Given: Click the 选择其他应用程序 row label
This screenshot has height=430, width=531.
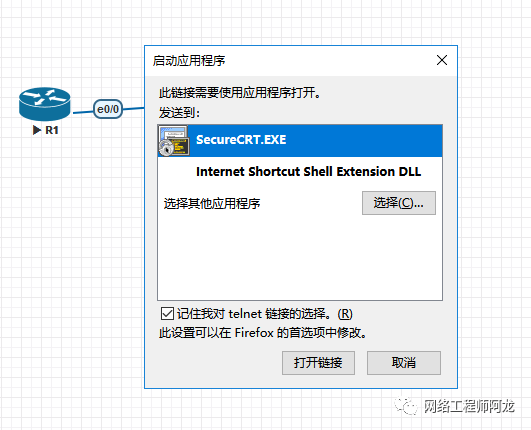Looking at the screenshot, I should click(212, 203).
